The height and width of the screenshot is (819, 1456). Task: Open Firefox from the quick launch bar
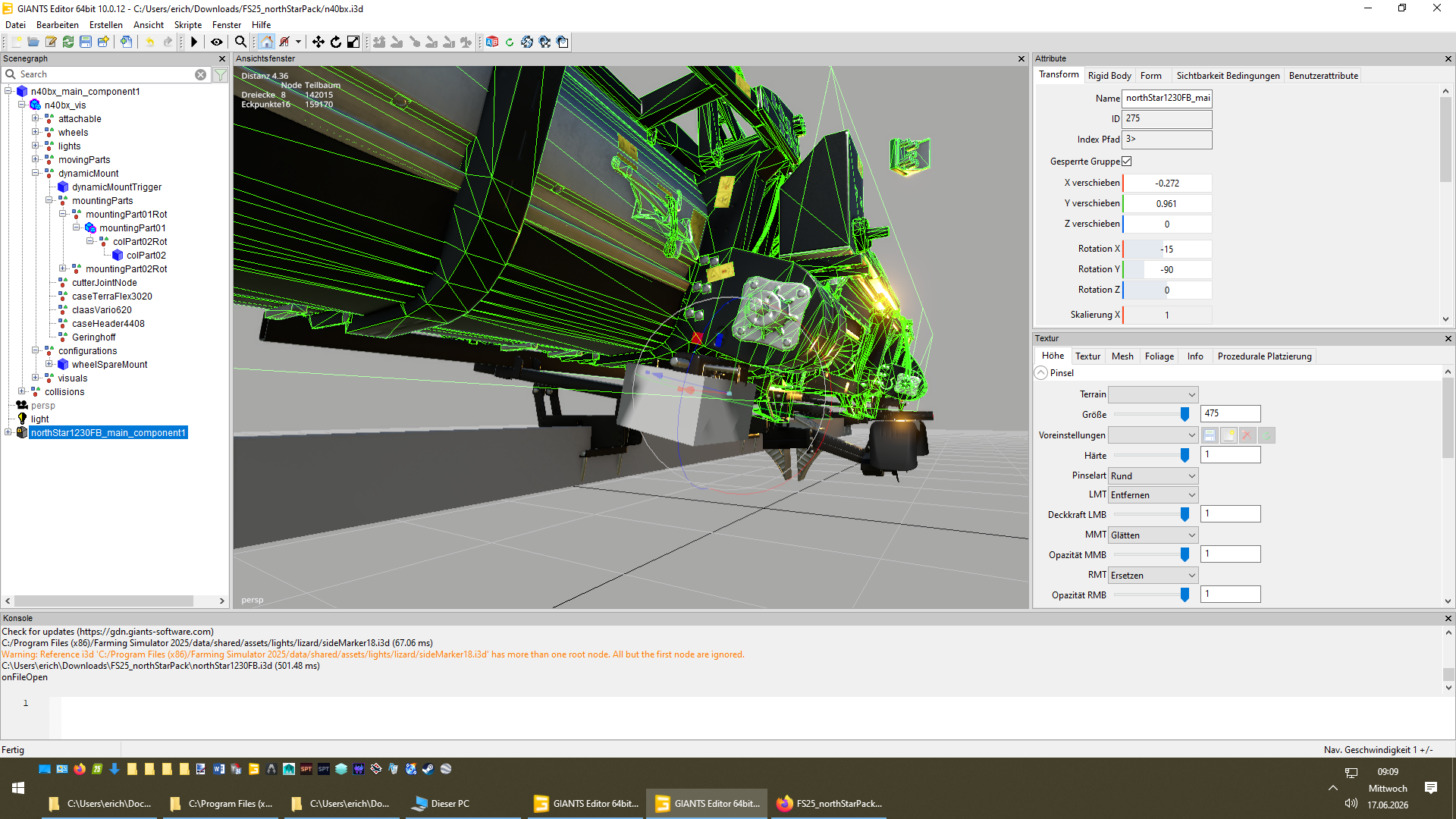pos(80,769)
